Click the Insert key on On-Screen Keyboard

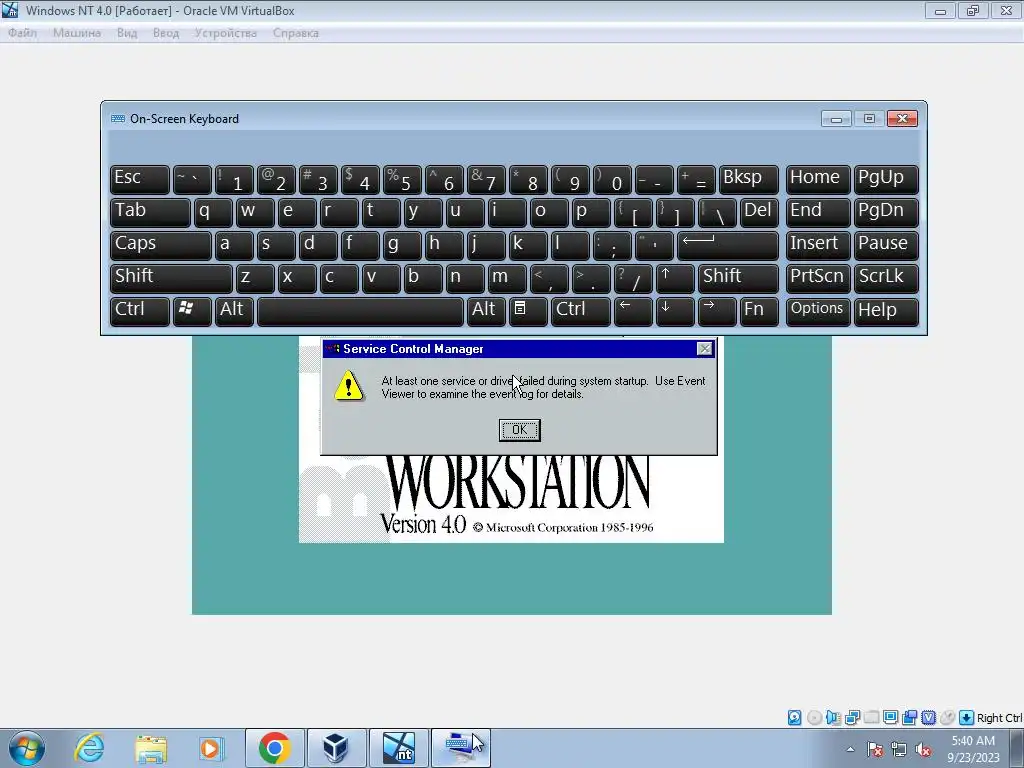(x=817, y=245)
